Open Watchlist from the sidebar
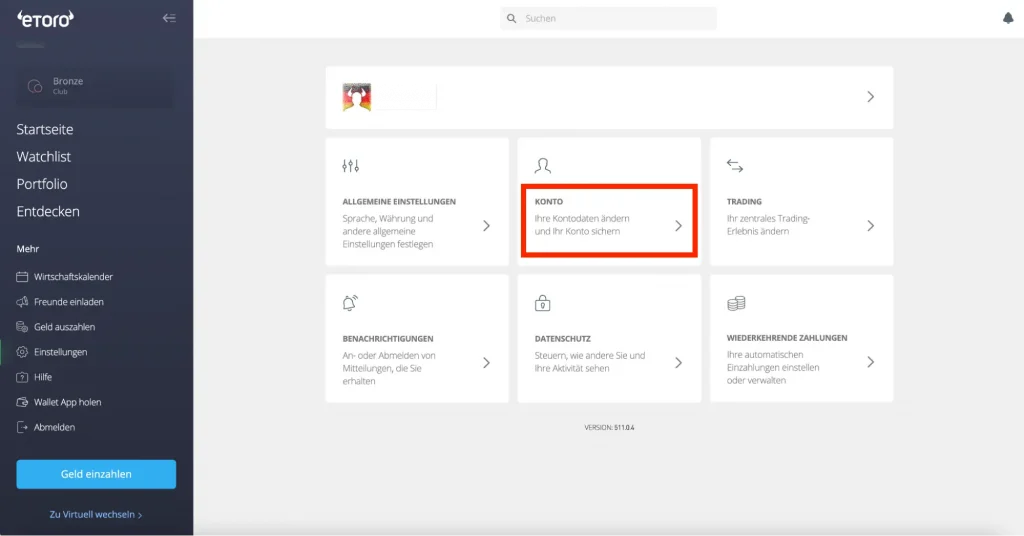Image resolution: width=1024 pixels, height=536 pixels. (x=44, y=157)
